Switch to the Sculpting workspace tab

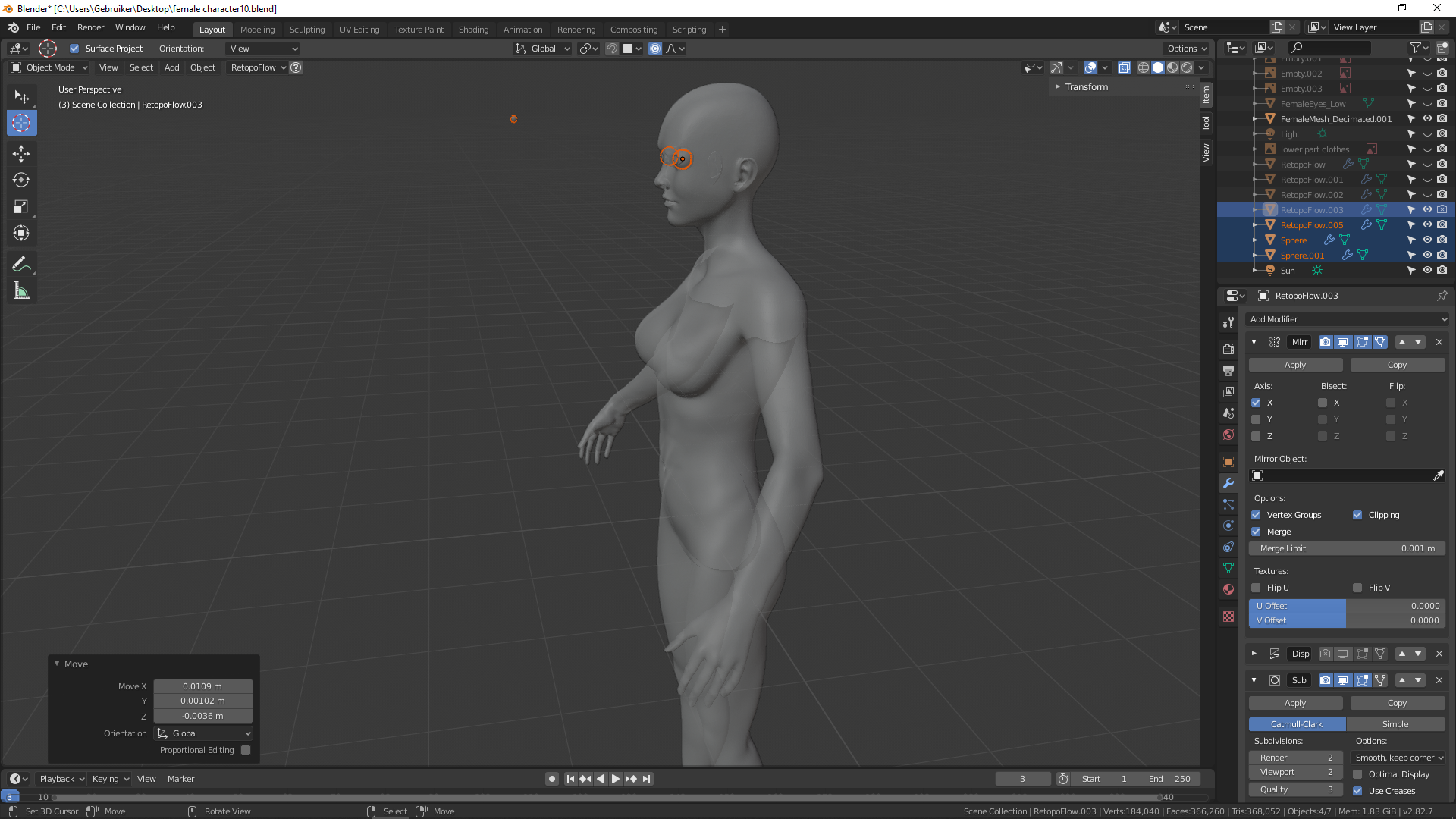(306, 30)
